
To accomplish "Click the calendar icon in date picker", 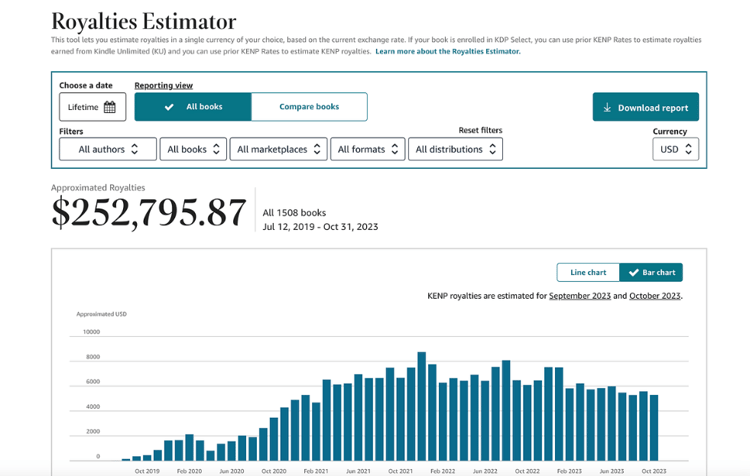I will 110,107.
